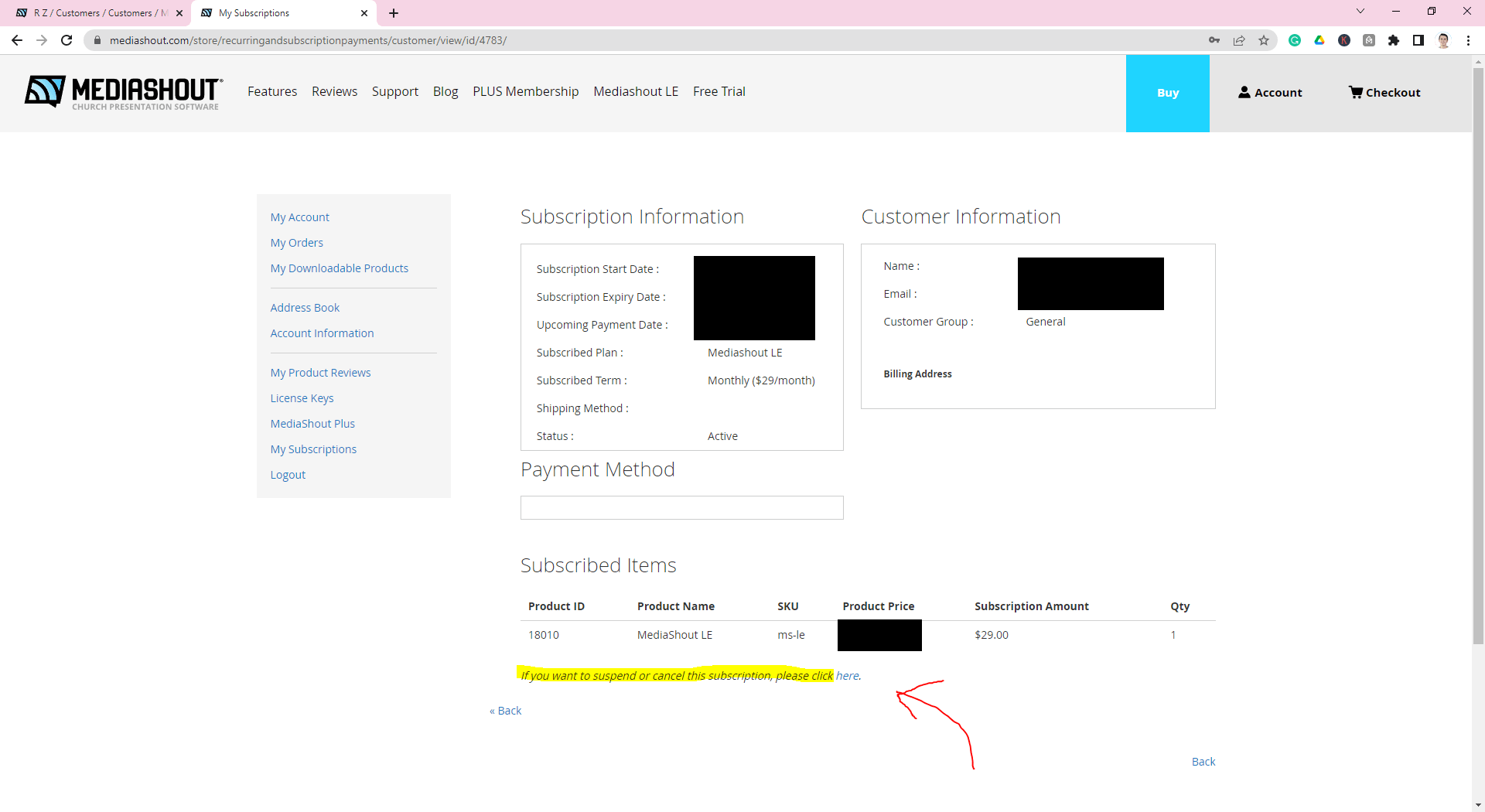The image size is (1485, 812).
Task: Open the Blog
Action: [x=445, y=91]
